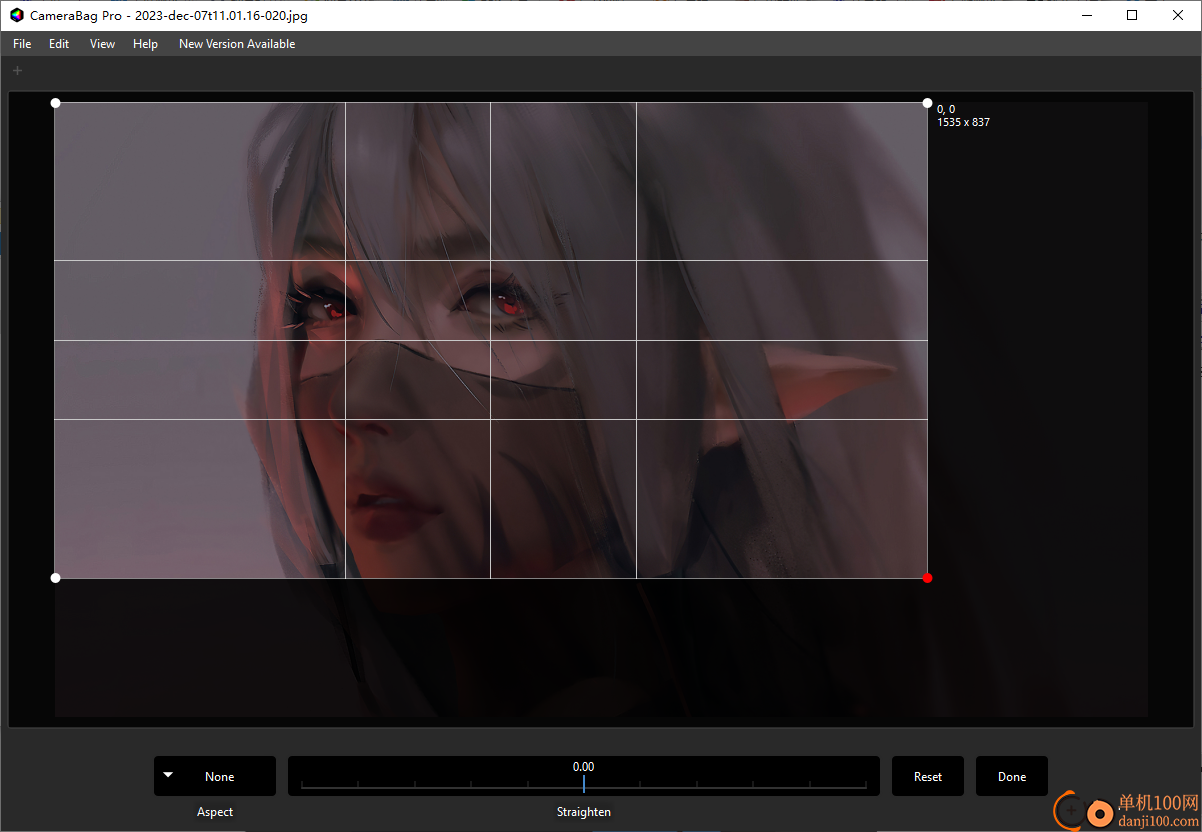Open the Edit menu
1202x832 pixels.
pos(59,44)
